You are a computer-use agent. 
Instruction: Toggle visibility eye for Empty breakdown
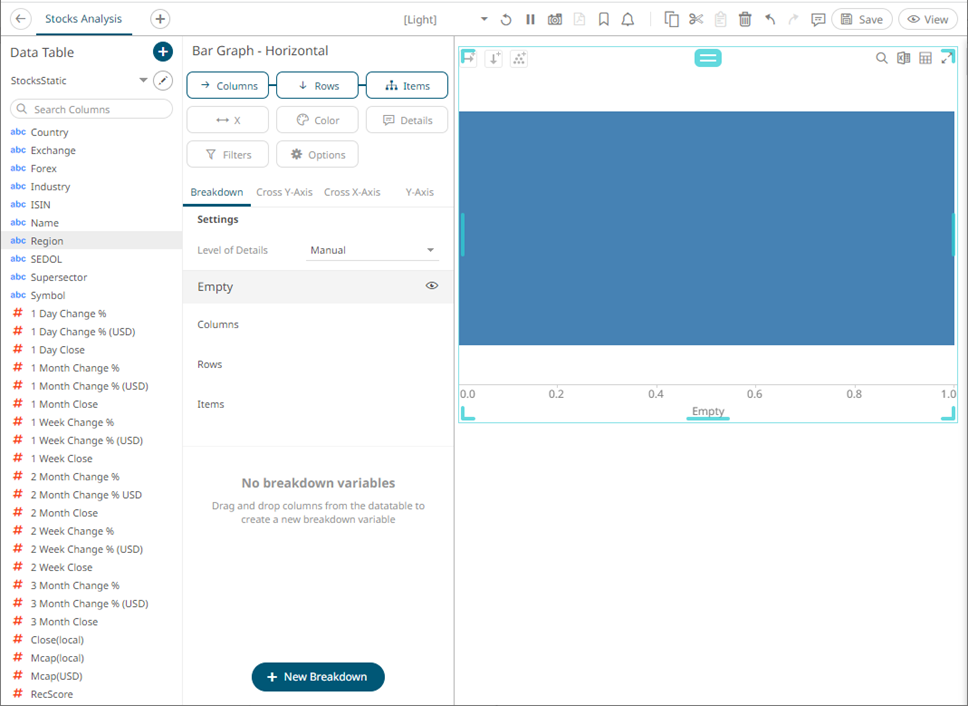coord(432,286)
